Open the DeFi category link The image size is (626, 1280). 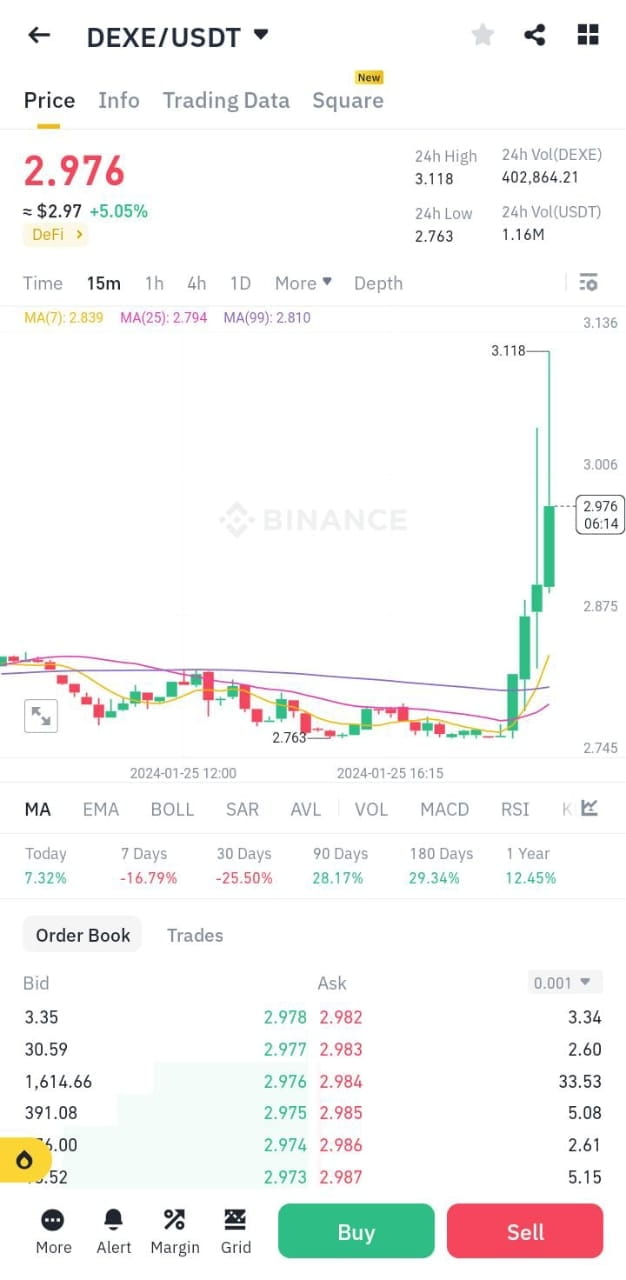(55, 234)
